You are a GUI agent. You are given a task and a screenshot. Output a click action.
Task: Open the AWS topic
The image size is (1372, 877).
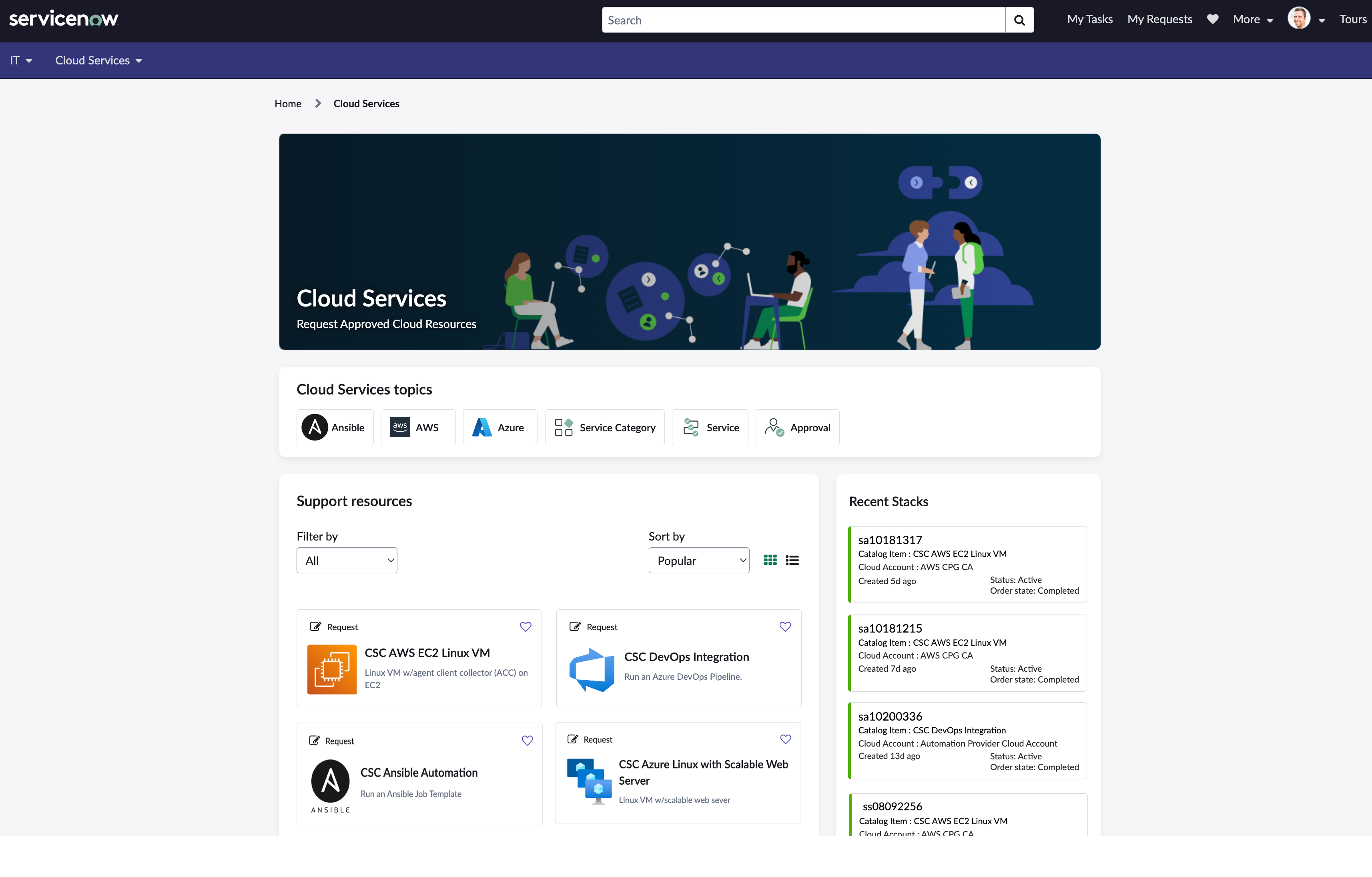coord(417,428)
